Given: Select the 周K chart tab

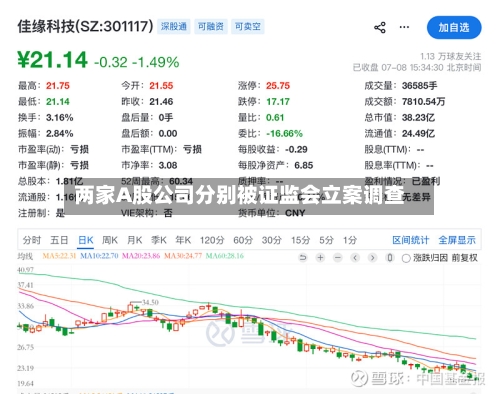Looking at the screenshot, I should pos(110,240).
